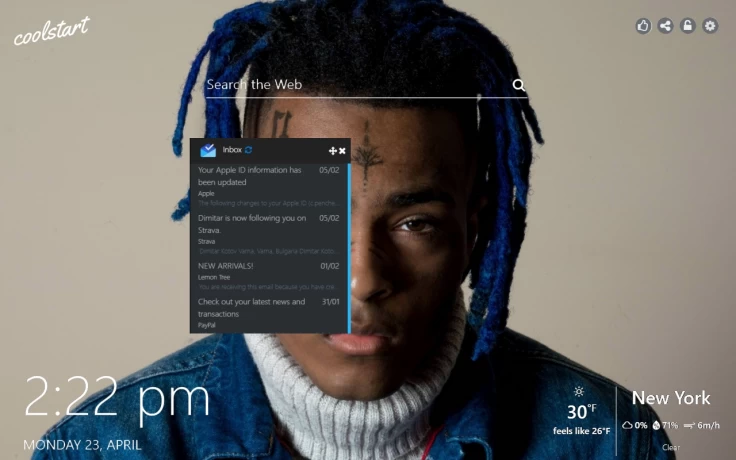Click the PayPal sender name
736x460 pixels.
pyautogui.click(x=207, y=325)
